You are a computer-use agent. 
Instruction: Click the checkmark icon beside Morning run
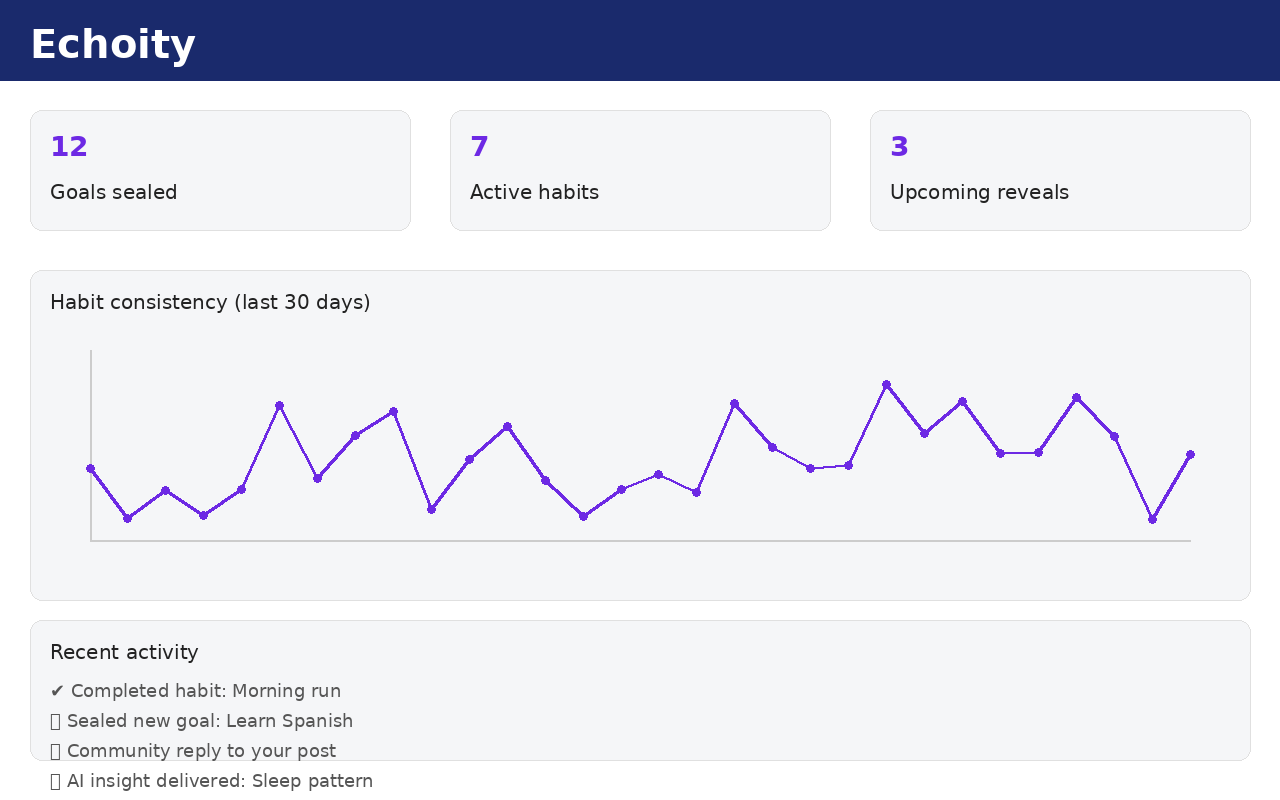coord(57,690)
